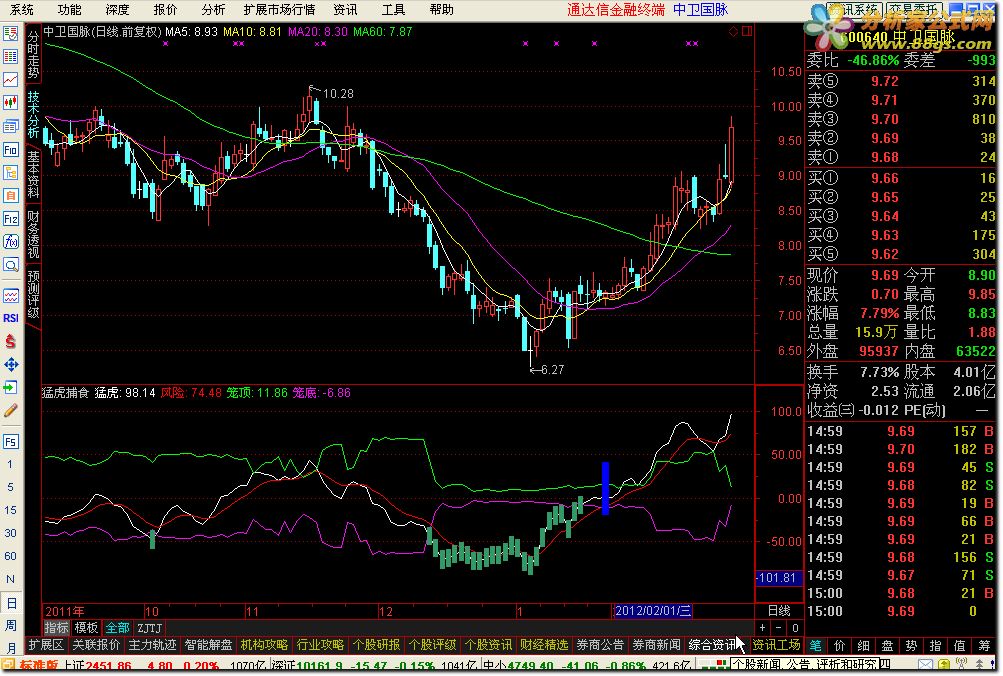Click the checklist icon at top of left toolbar
Viewport: 1003px width, 676px height.
click(11, 33)
